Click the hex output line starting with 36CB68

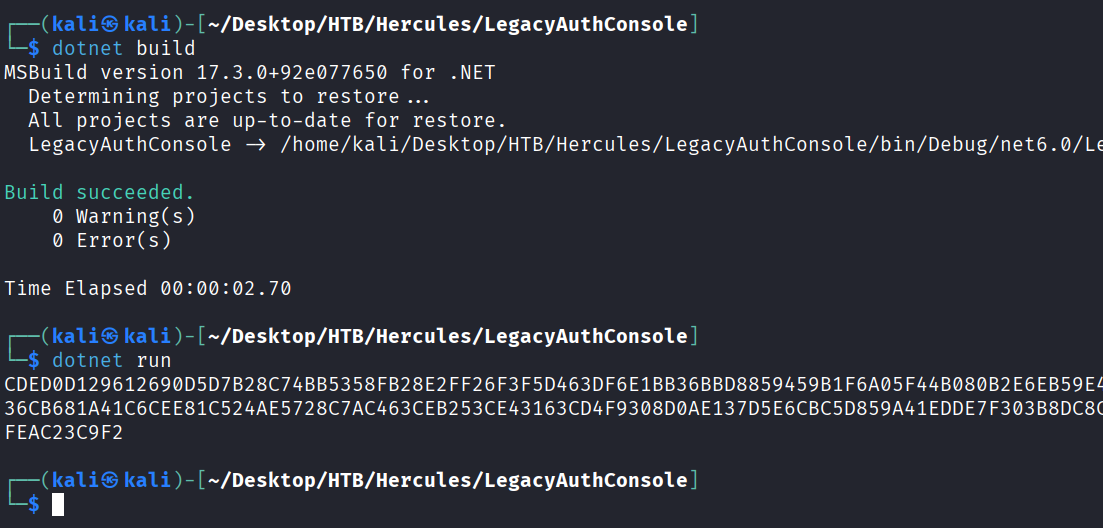[x=552, y=408]
